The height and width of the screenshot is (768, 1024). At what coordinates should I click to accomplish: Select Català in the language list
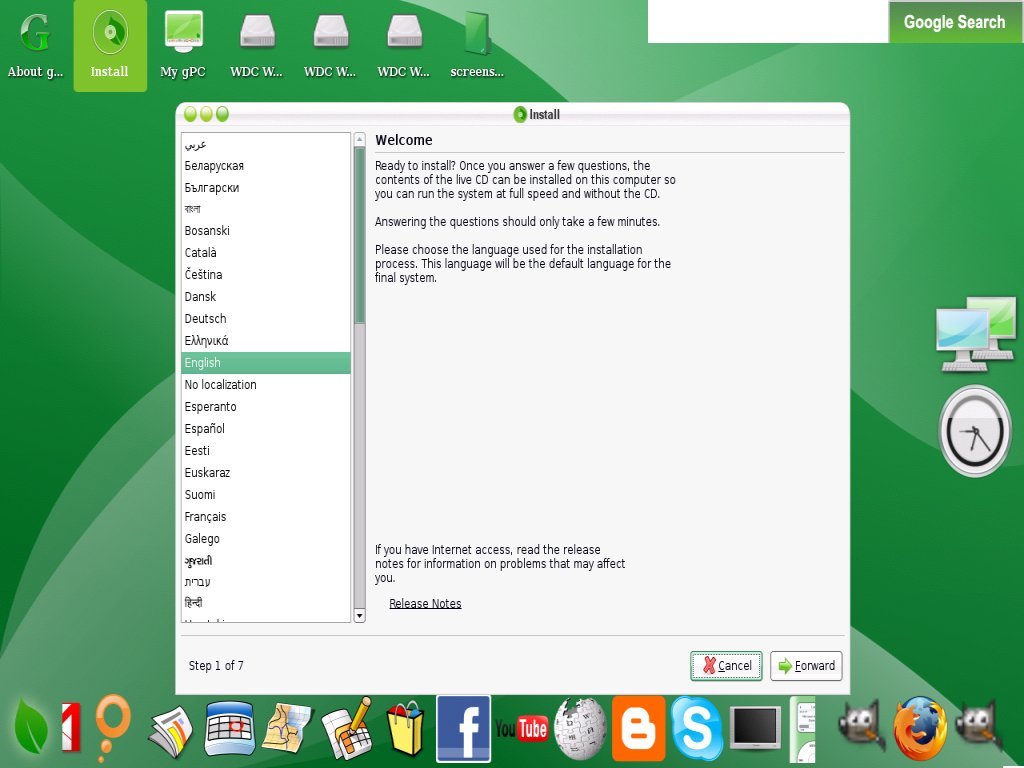tap(266, 253)
